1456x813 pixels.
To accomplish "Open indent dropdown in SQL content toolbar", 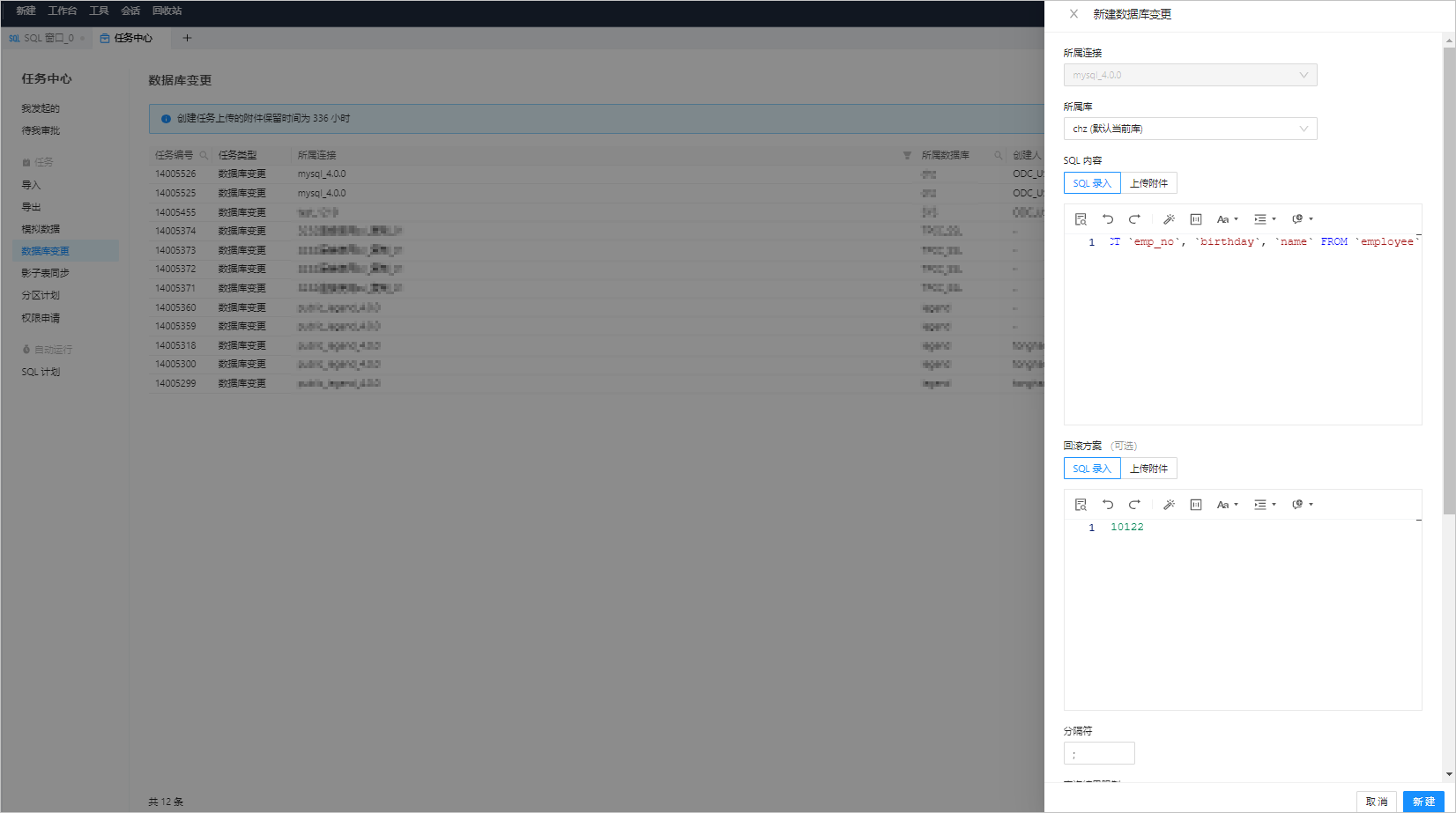I will 1265,219.
